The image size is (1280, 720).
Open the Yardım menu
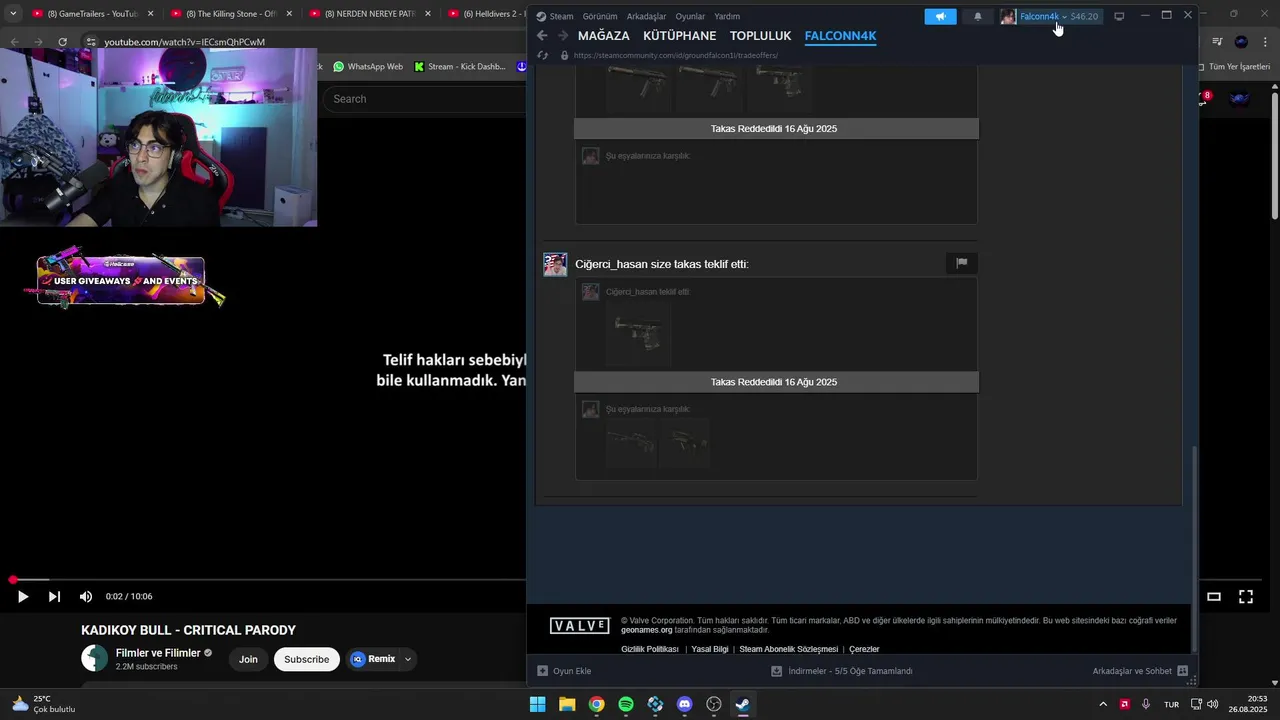(x=727, y=16)
